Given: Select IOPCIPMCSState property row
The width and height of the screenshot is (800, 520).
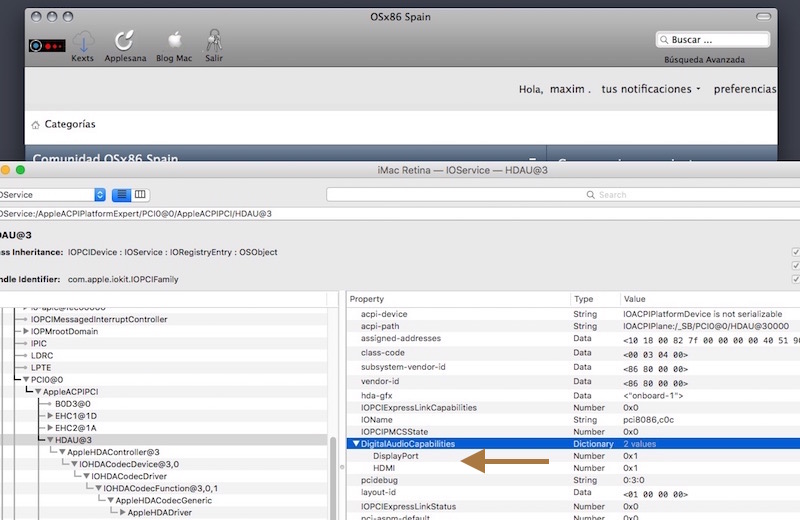Looking at the screenshot, I should pos(573,432).
